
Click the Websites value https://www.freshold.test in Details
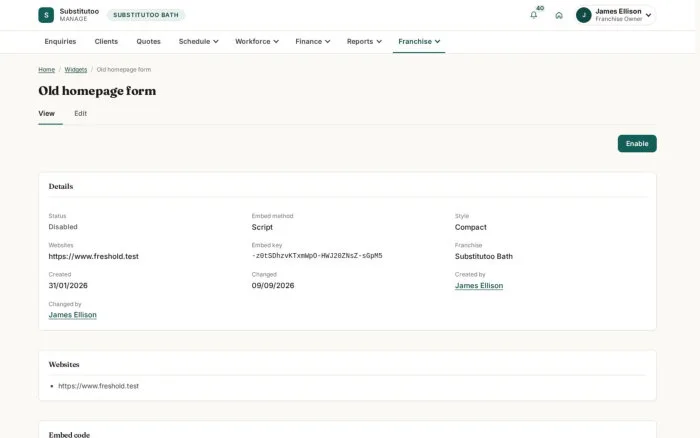94,256
